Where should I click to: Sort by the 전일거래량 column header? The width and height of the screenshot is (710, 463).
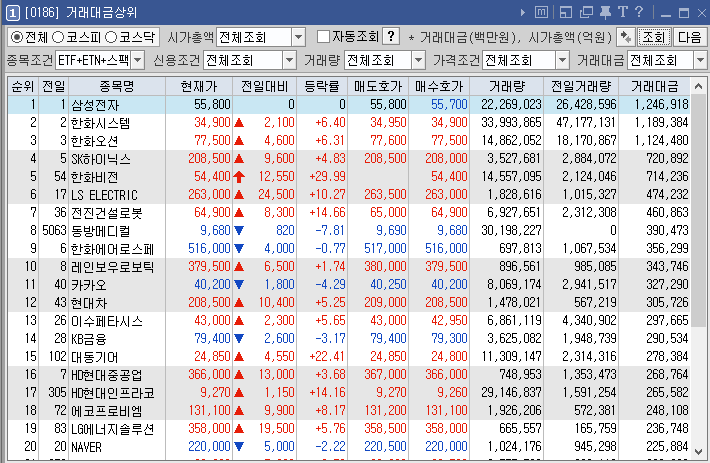[x=581, y=86]
